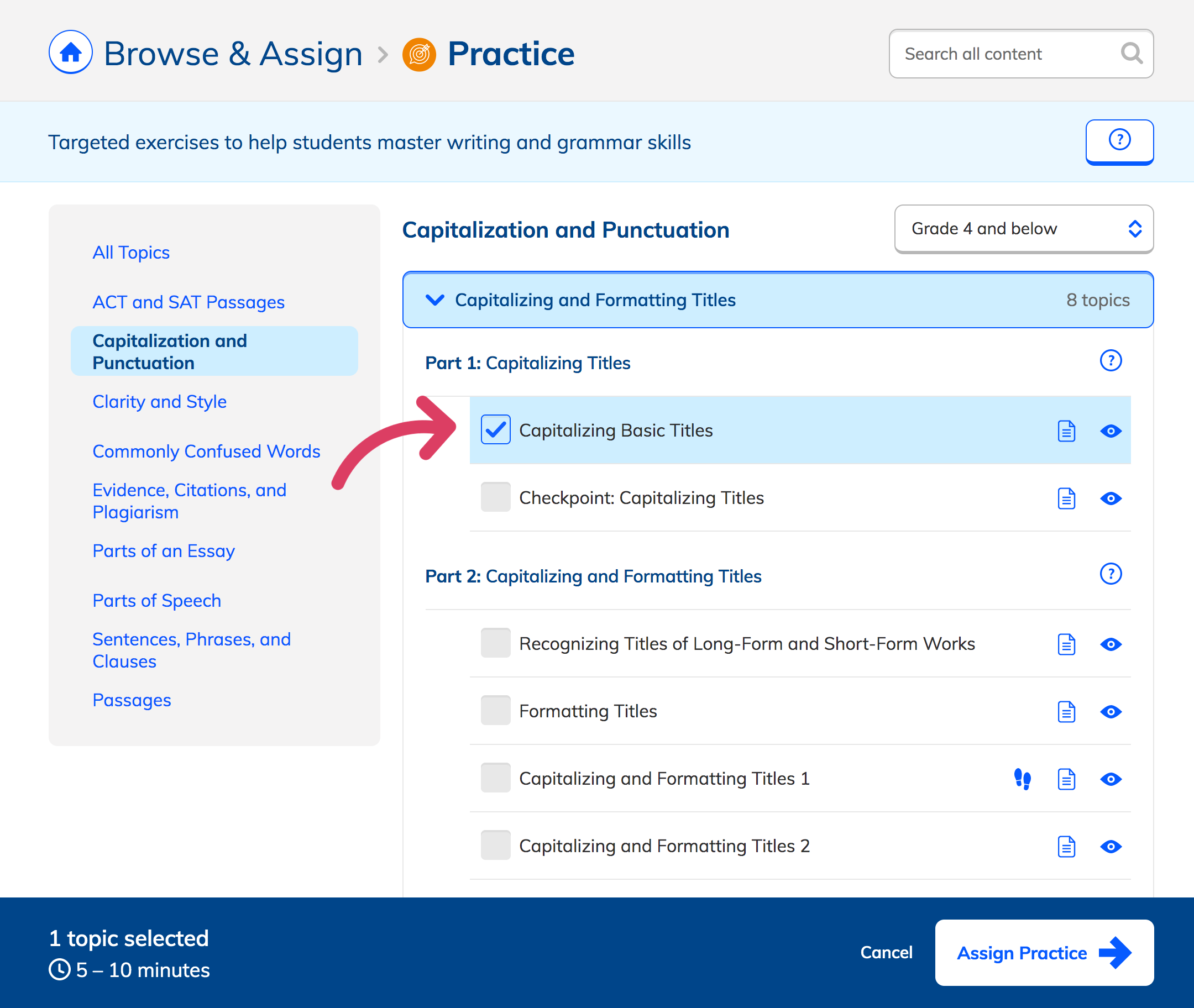Select Parts of Speech topic
1194x1008 pixels.
coord(156,600)
